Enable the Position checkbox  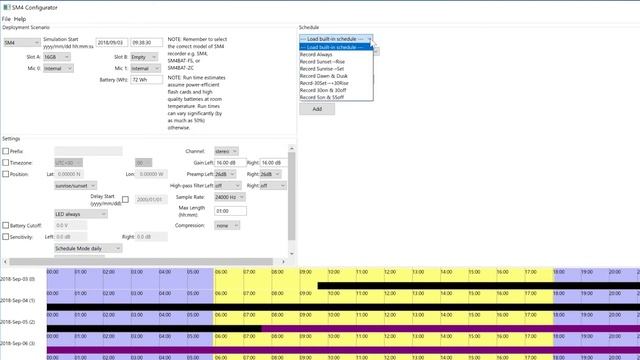(x=6, y=174)
